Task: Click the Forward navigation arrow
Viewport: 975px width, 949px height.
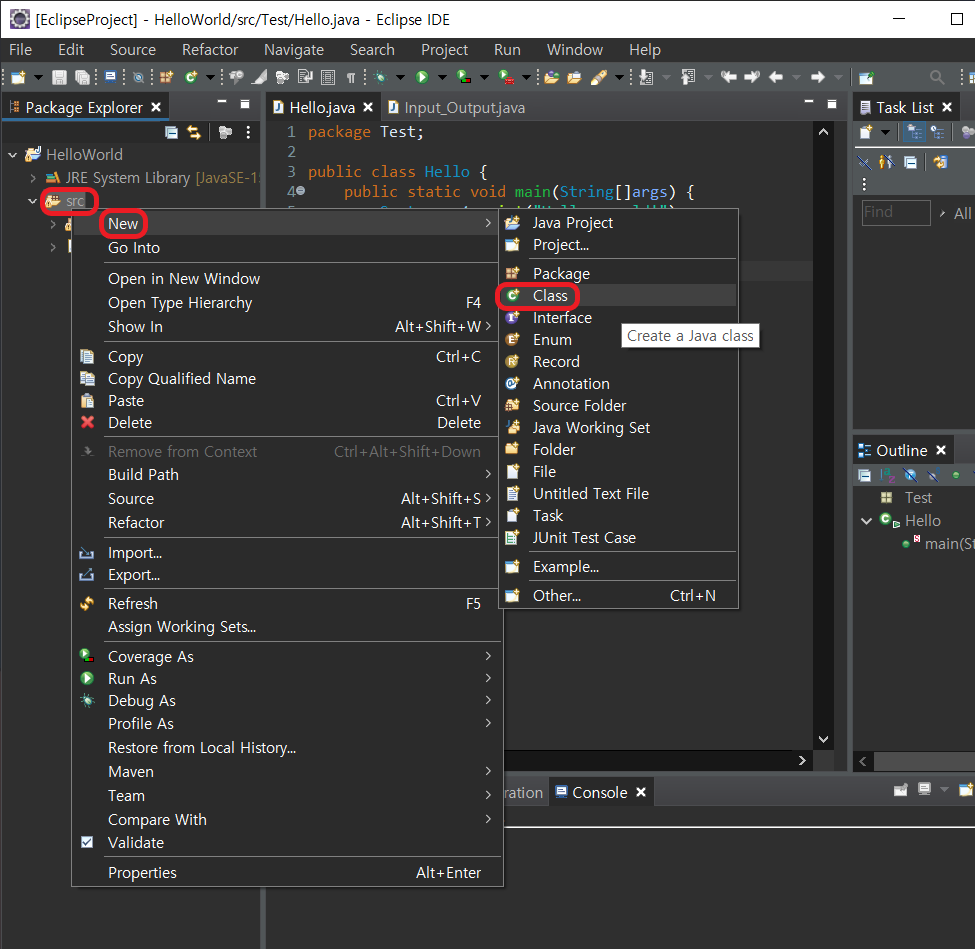Action: click(x=818, y=77)
